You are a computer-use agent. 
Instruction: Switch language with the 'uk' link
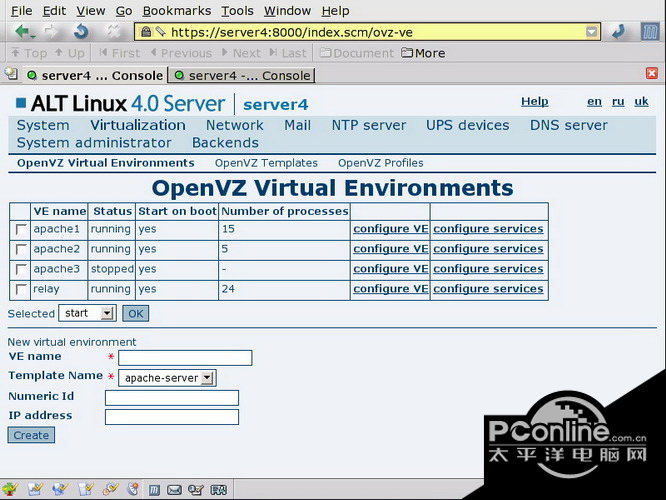(641, 102)
